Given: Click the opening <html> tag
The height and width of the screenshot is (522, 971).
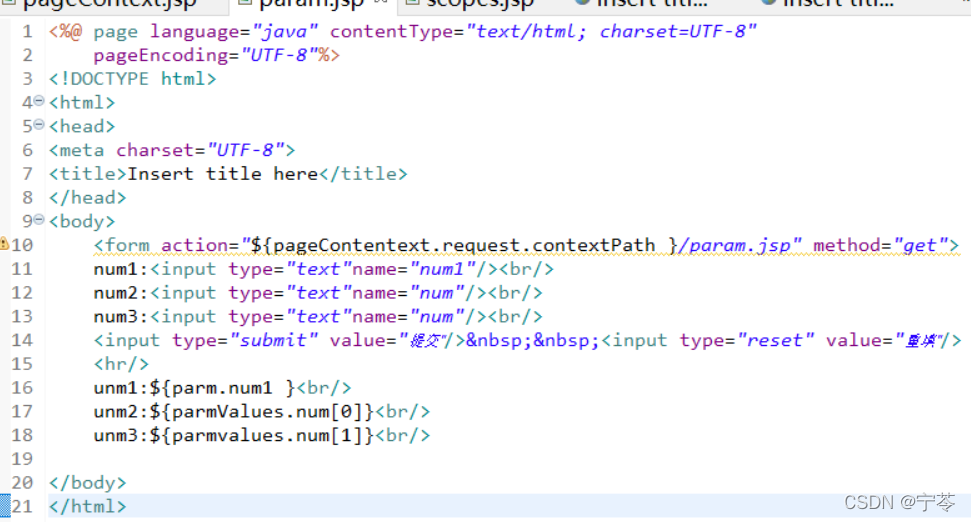Looking at the screenshot, I should [x=82, y=103].
